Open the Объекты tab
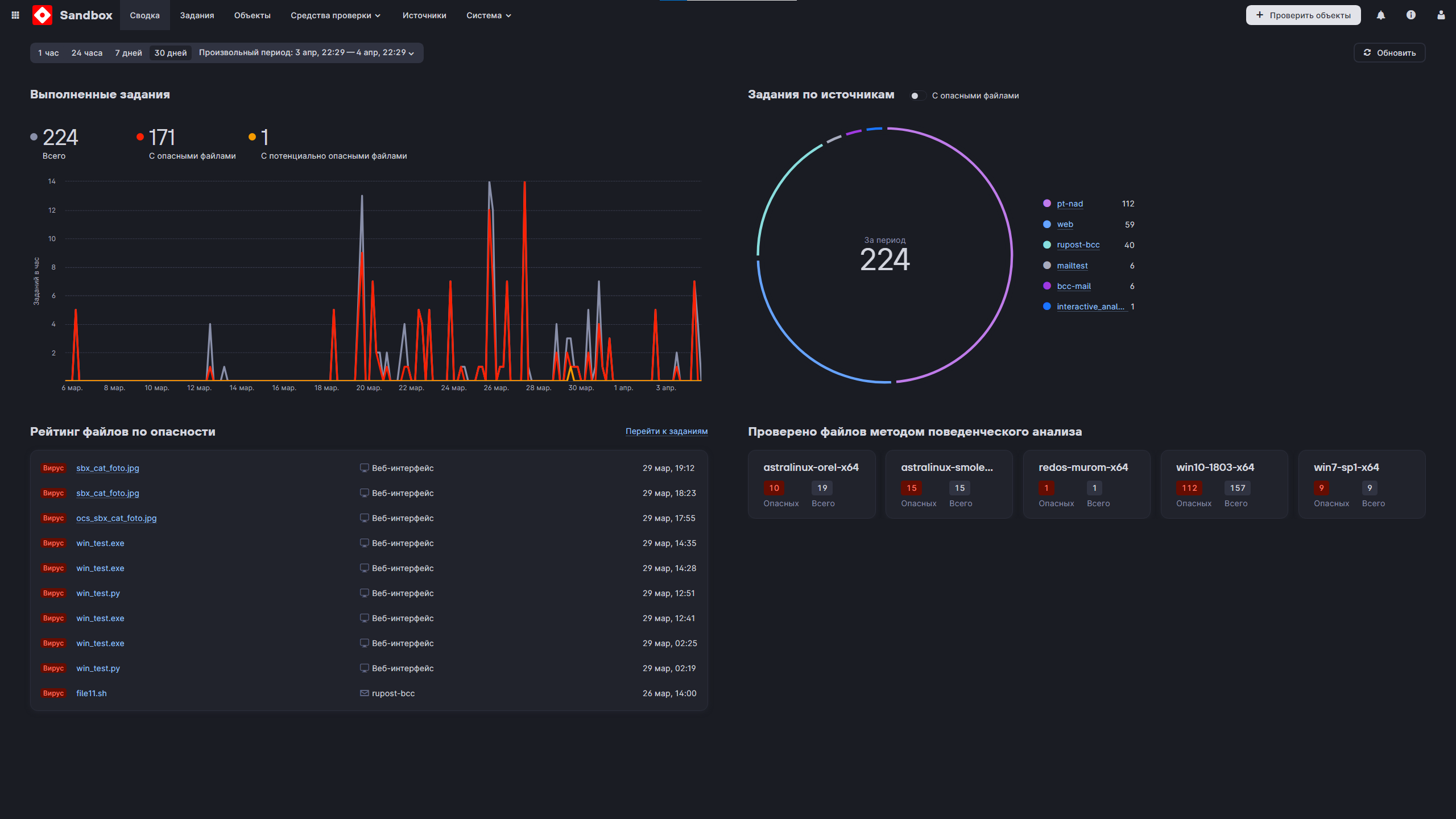This screenshot has height=819, width=1456. [x=253, y=15]
